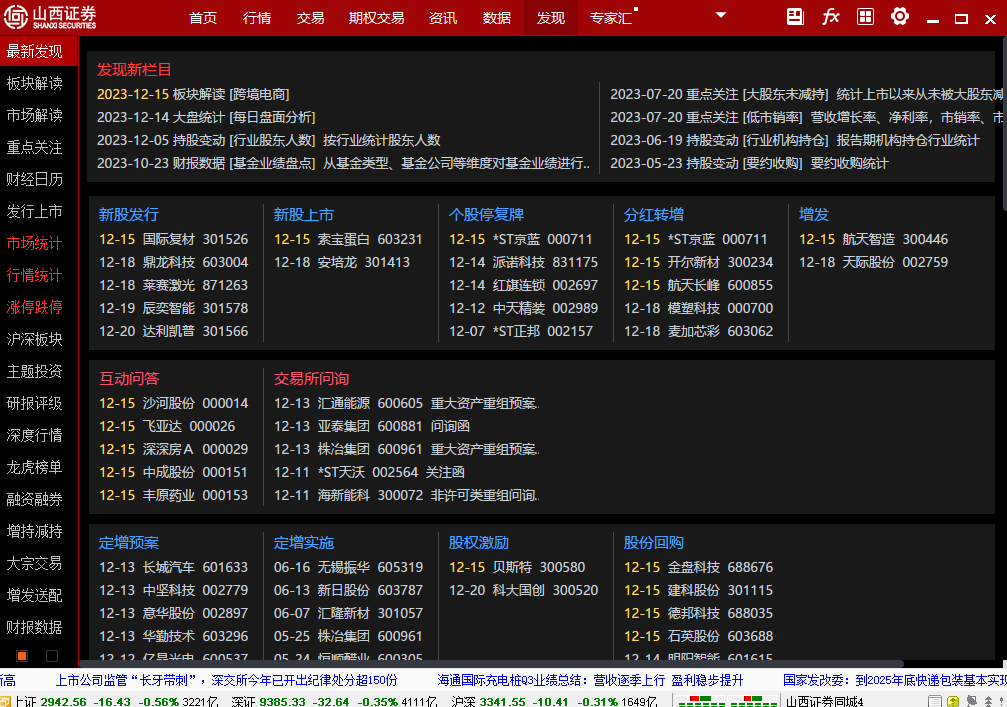Open the 股份回购 section heading
The image size is (1007, 707).
coord(654,543)
